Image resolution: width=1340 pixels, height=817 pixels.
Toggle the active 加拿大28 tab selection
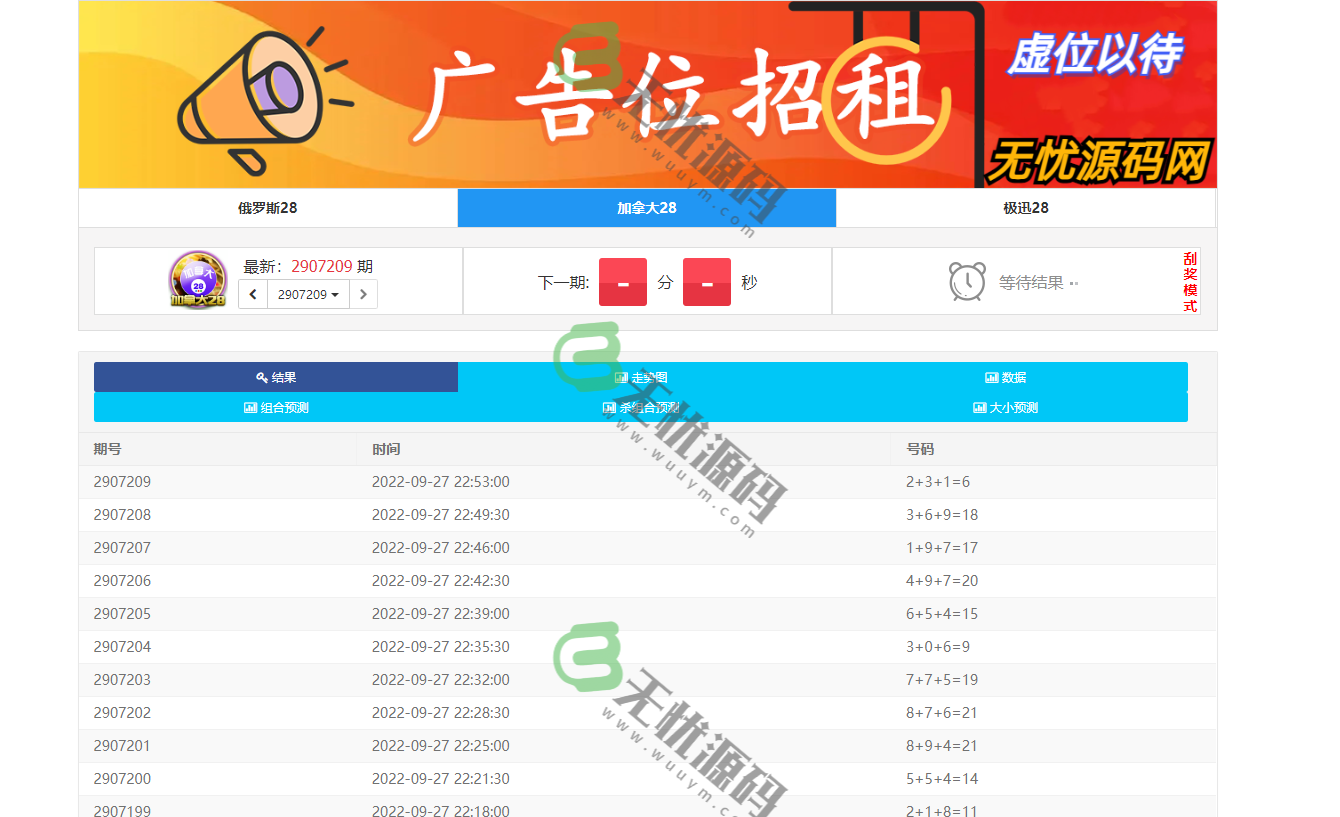pyautogui.click(x=646, y=208)
